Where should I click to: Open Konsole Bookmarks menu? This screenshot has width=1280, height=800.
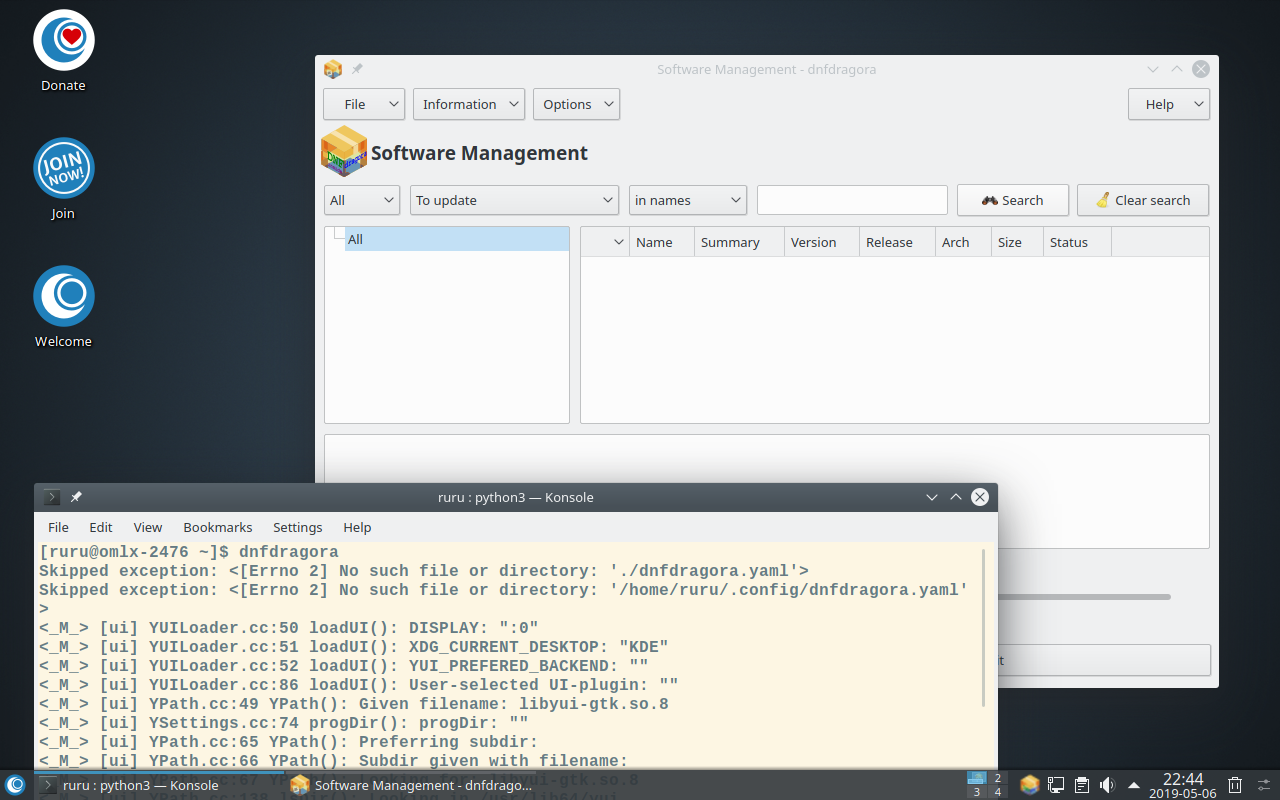pyautogui.click(x=218, y=527)
